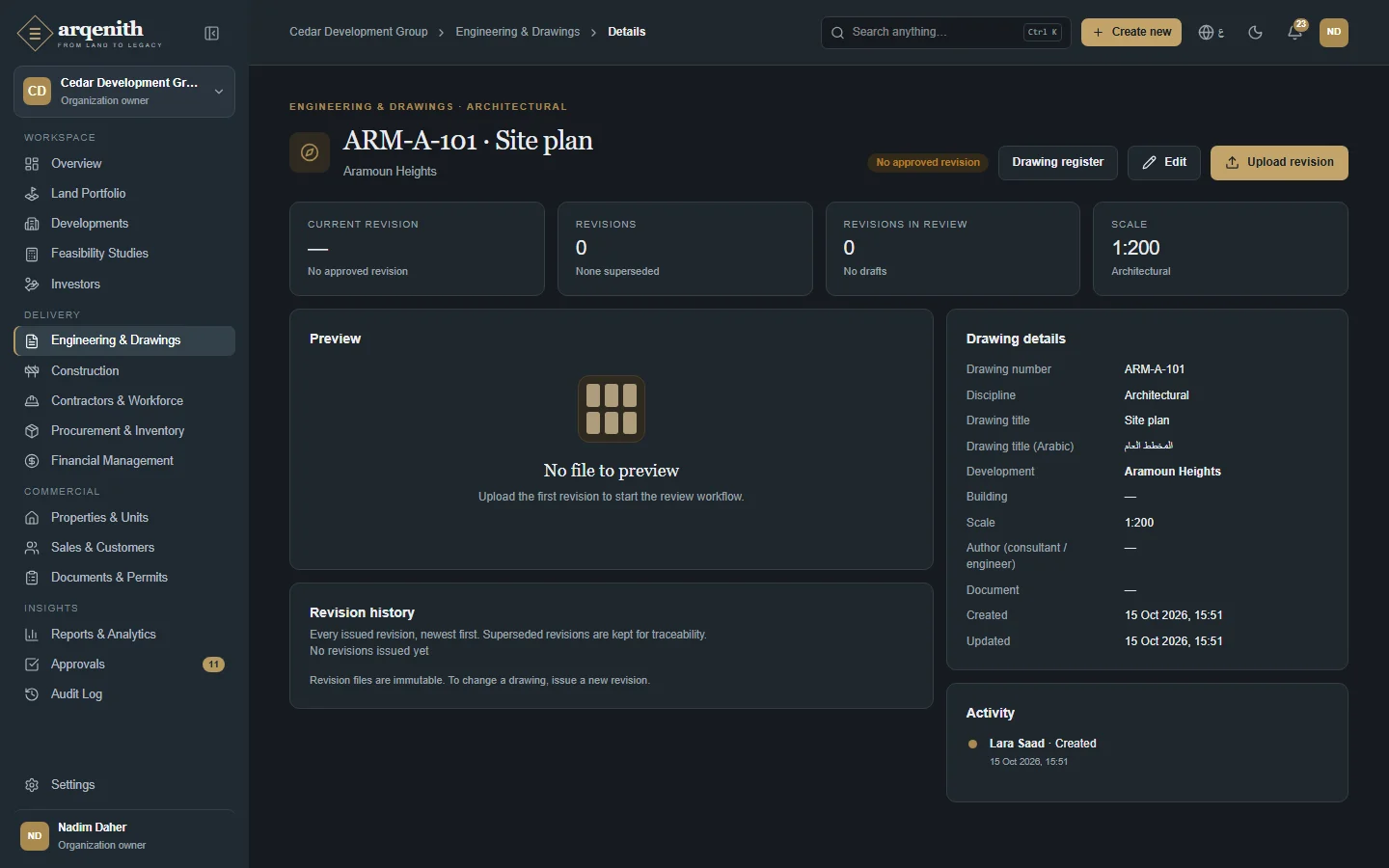Open the Aramoun Heights development link

(1173, 472)
